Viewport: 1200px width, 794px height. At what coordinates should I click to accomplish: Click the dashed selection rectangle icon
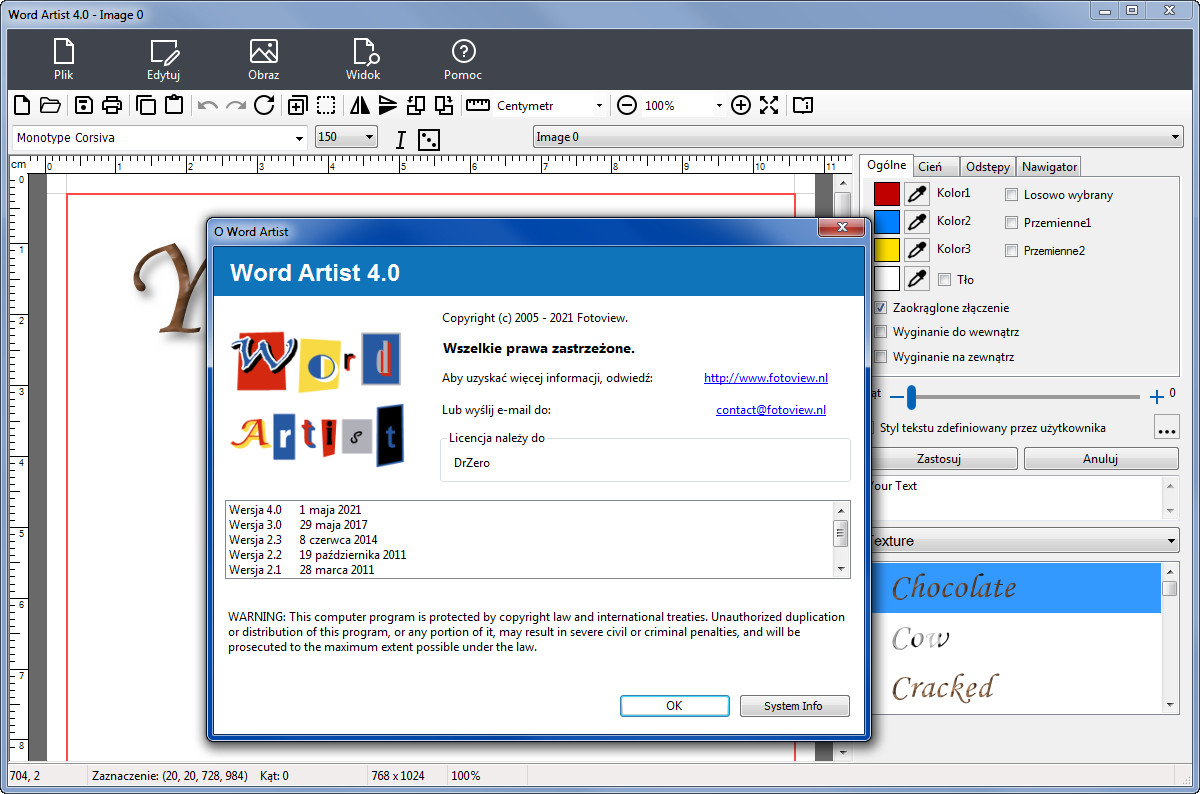(326, 105)
